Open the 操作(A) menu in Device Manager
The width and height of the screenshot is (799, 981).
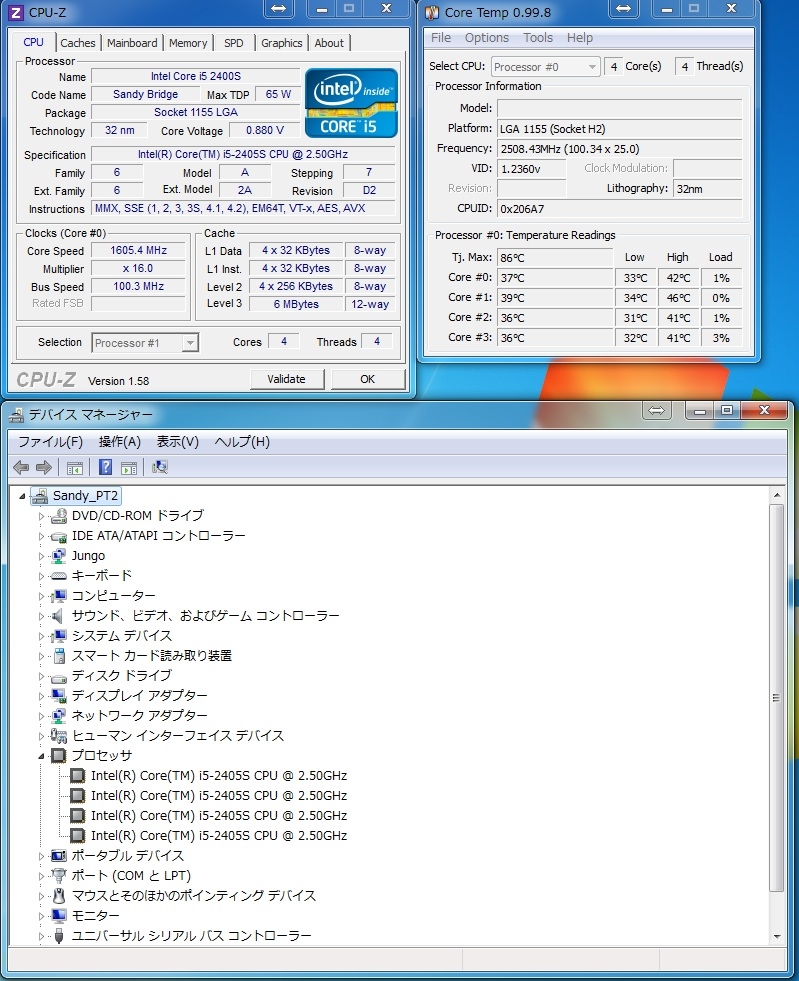119,442
